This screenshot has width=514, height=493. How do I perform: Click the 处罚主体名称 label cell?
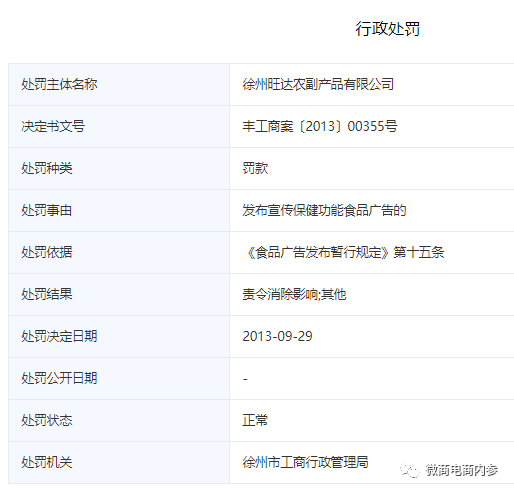(x=119, y=84)
